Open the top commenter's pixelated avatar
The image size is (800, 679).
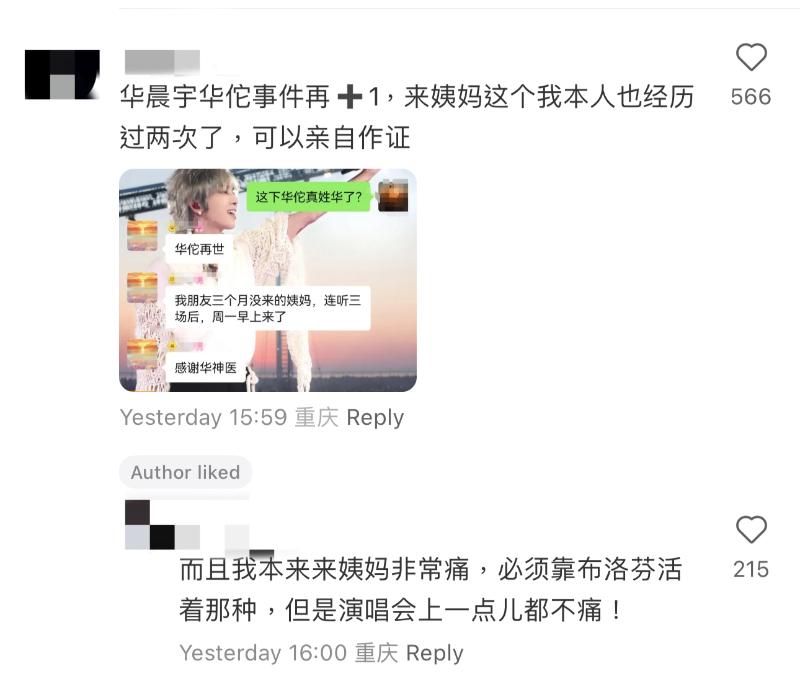[x=62, y=74]
